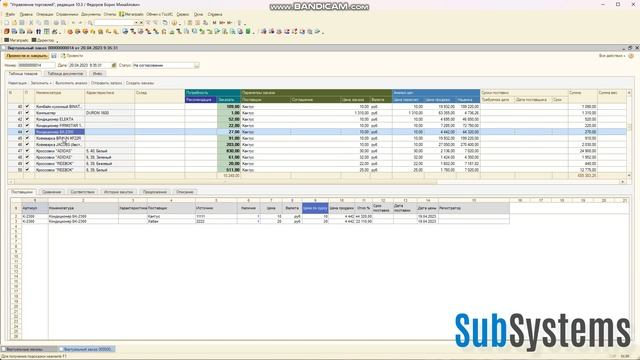Click the Провести и закрыть button
The height and width of the screenshot is (360, 640).
click(x=27, y=56)
